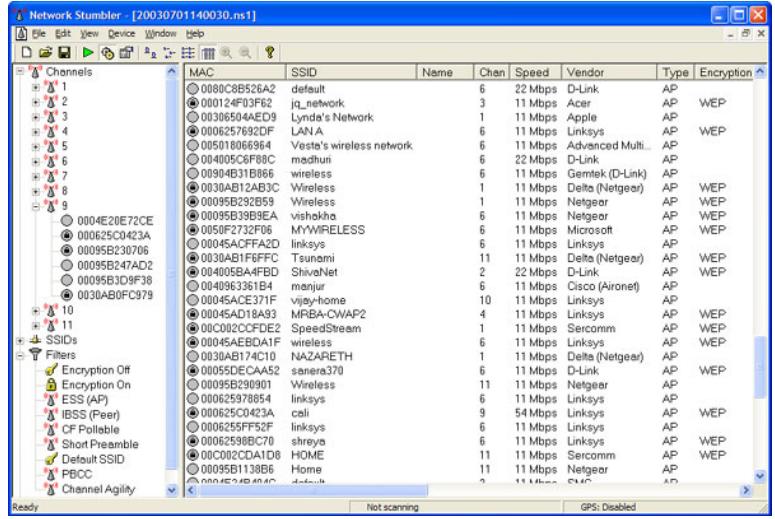Image resolution: width=775 pixels, height=519 pixels.
Task: Open the options icon next to gears
Action: [127, 52]
